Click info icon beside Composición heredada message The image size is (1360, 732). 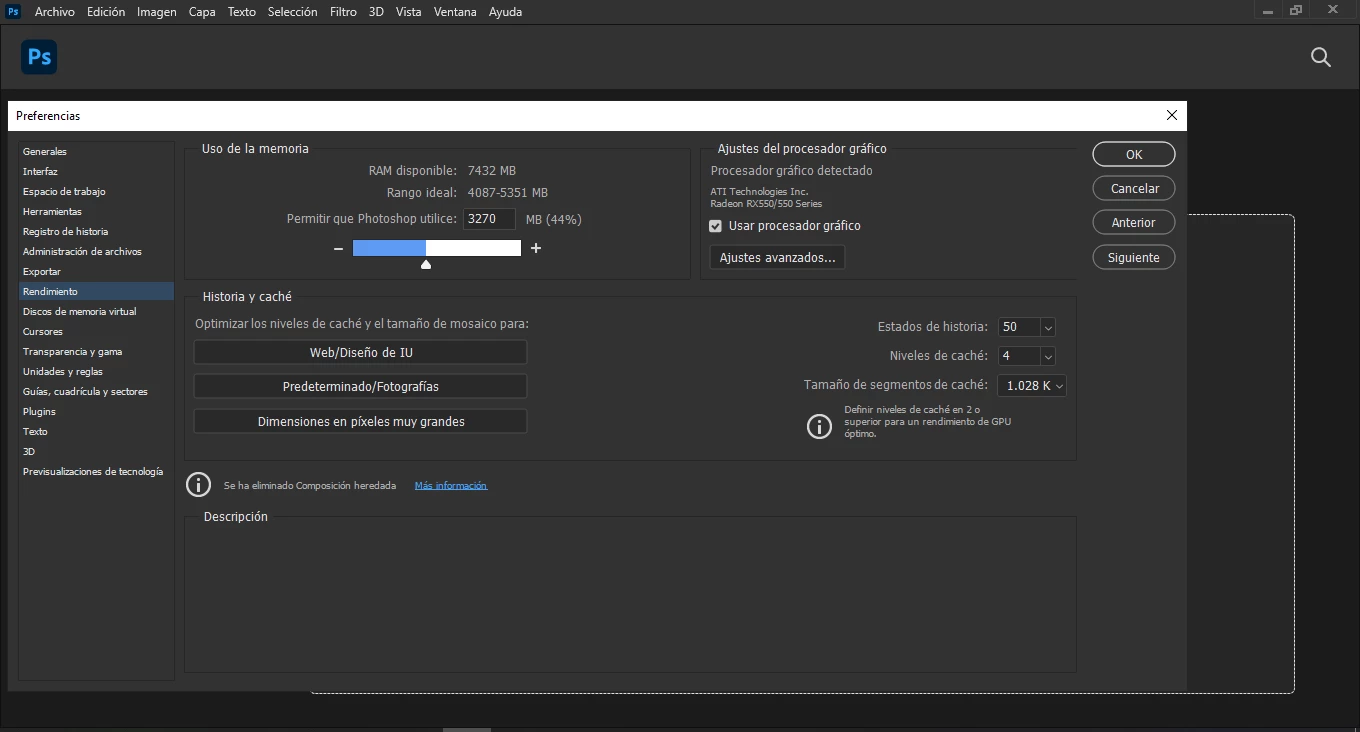tap(198, 485)
